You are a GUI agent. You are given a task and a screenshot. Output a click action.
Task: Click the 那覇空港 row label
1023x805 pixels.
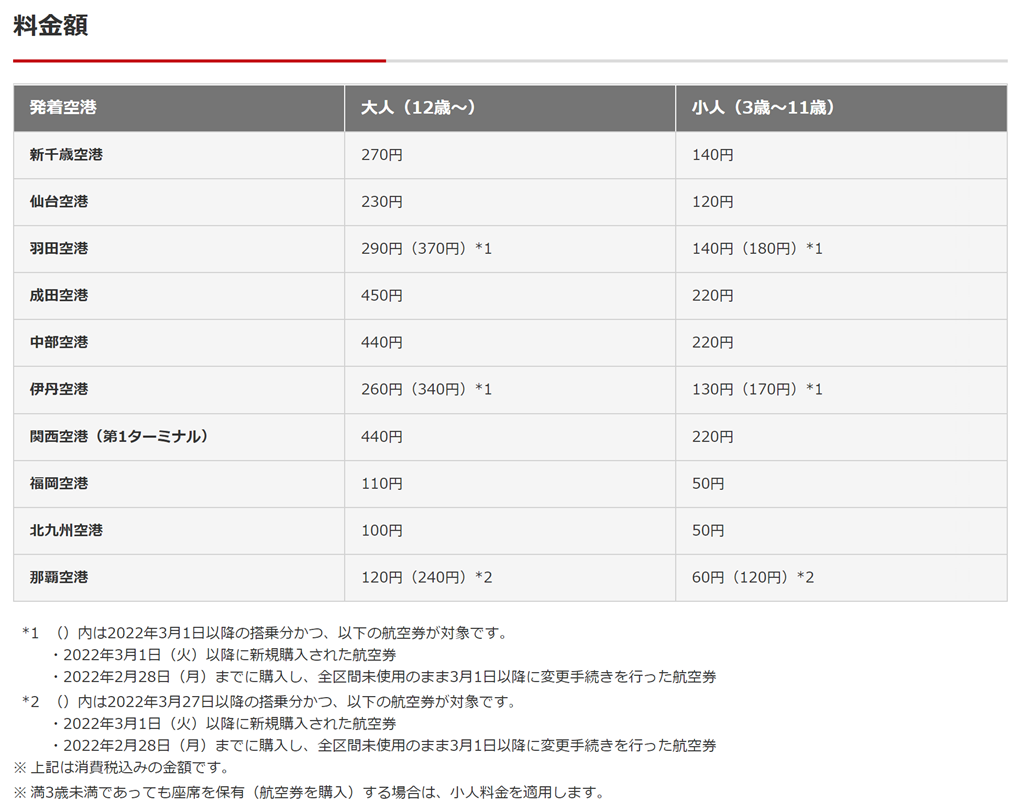click(x=59, y=578)
